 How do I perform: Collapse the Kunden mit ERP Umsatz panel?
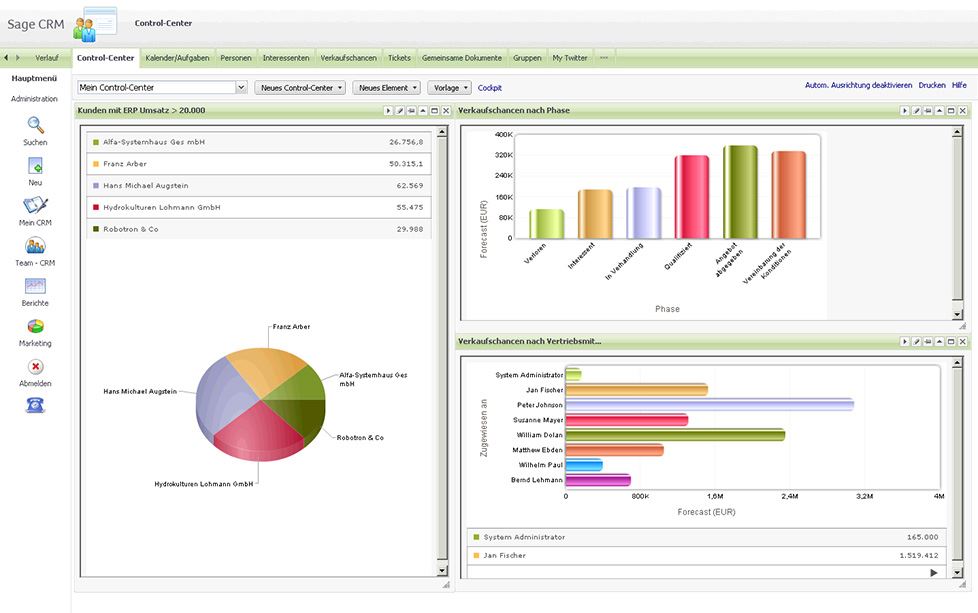click(422, 111)
